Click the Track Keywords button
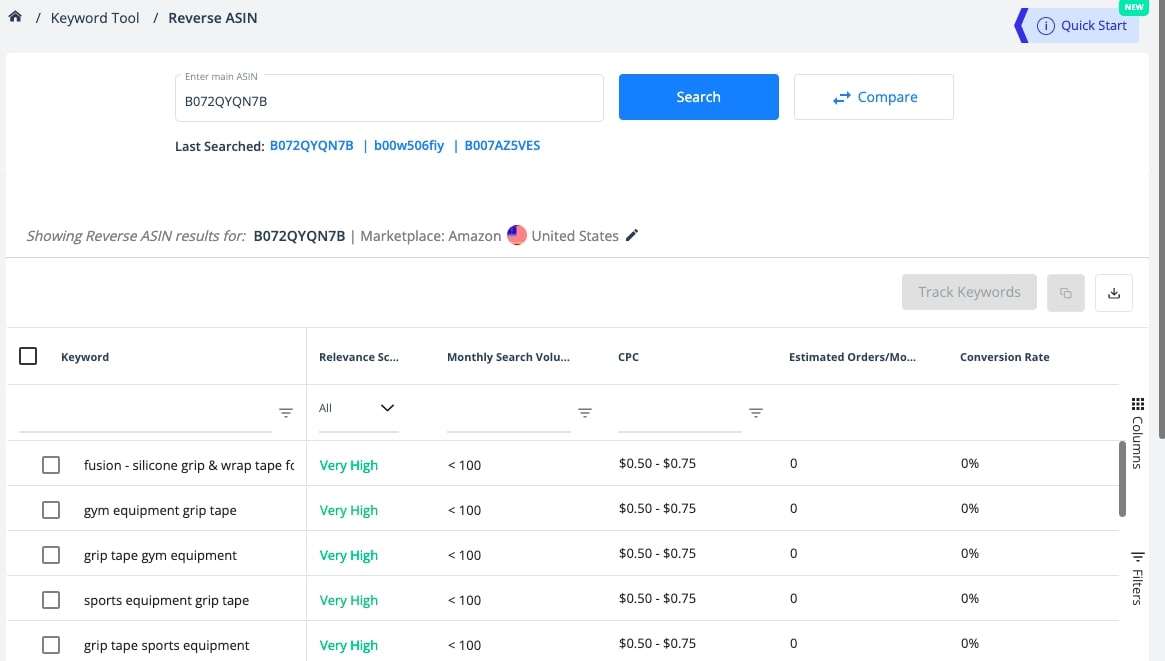 coord(969,292)
